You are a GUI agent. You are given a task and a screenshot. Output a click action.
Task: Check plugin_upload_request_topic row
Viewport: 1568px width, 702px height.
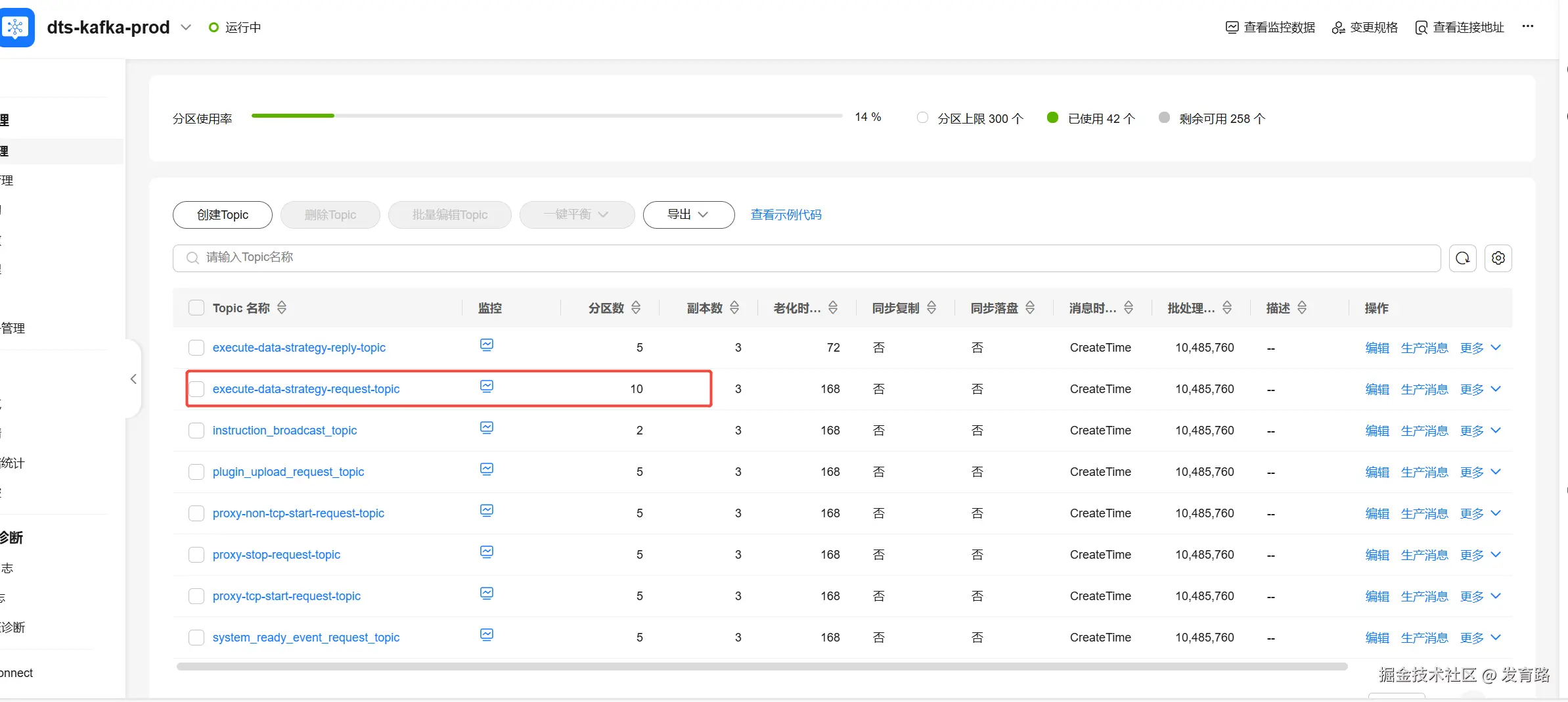(196, 472)
